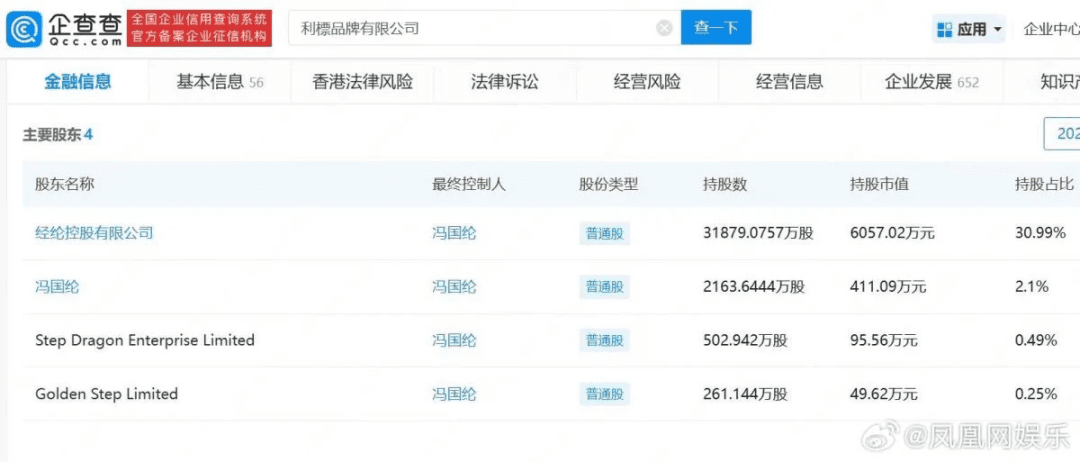
Task: Open the 应用 dropdown menu
Action: point(997,30)
